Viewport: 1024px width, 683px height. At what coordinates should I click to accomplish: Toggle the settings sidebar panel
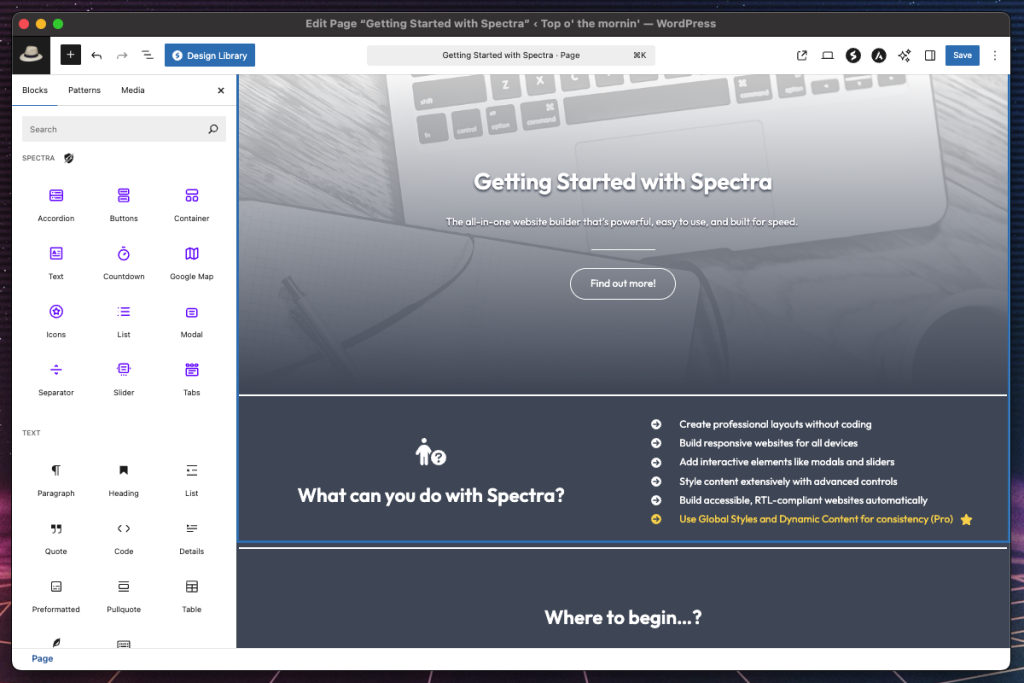(930, 55)
